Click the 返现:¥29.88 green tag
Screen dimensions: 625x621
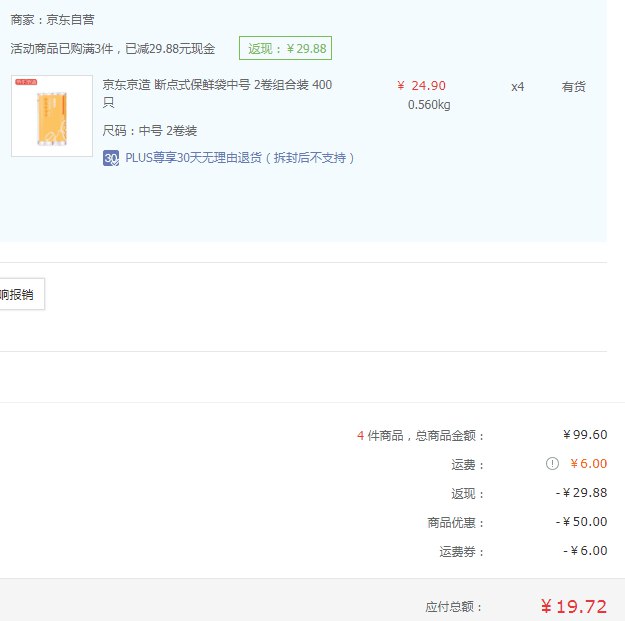coord(285,48)
